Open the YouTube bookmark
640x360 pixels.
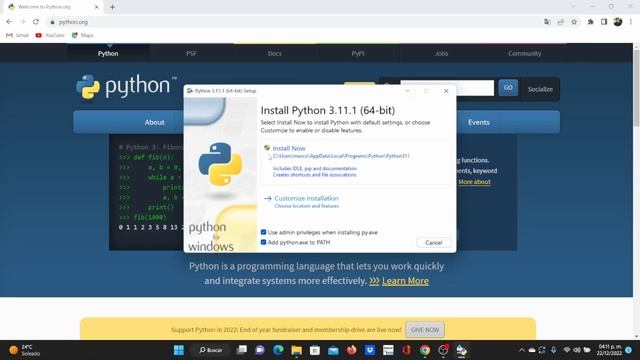pyautogui.click(x=50, y=36)
